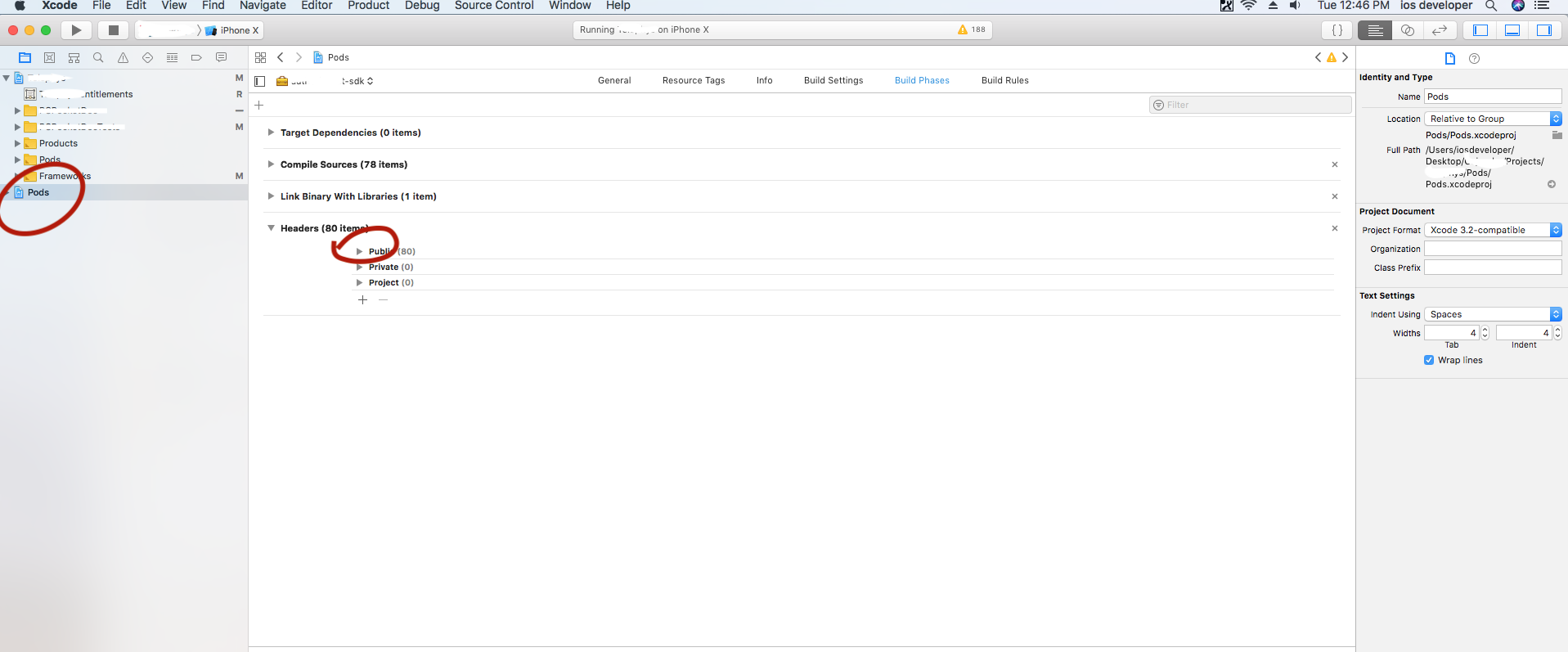Open the Product menu
1568x652 pixels.
tap(368, 6)
